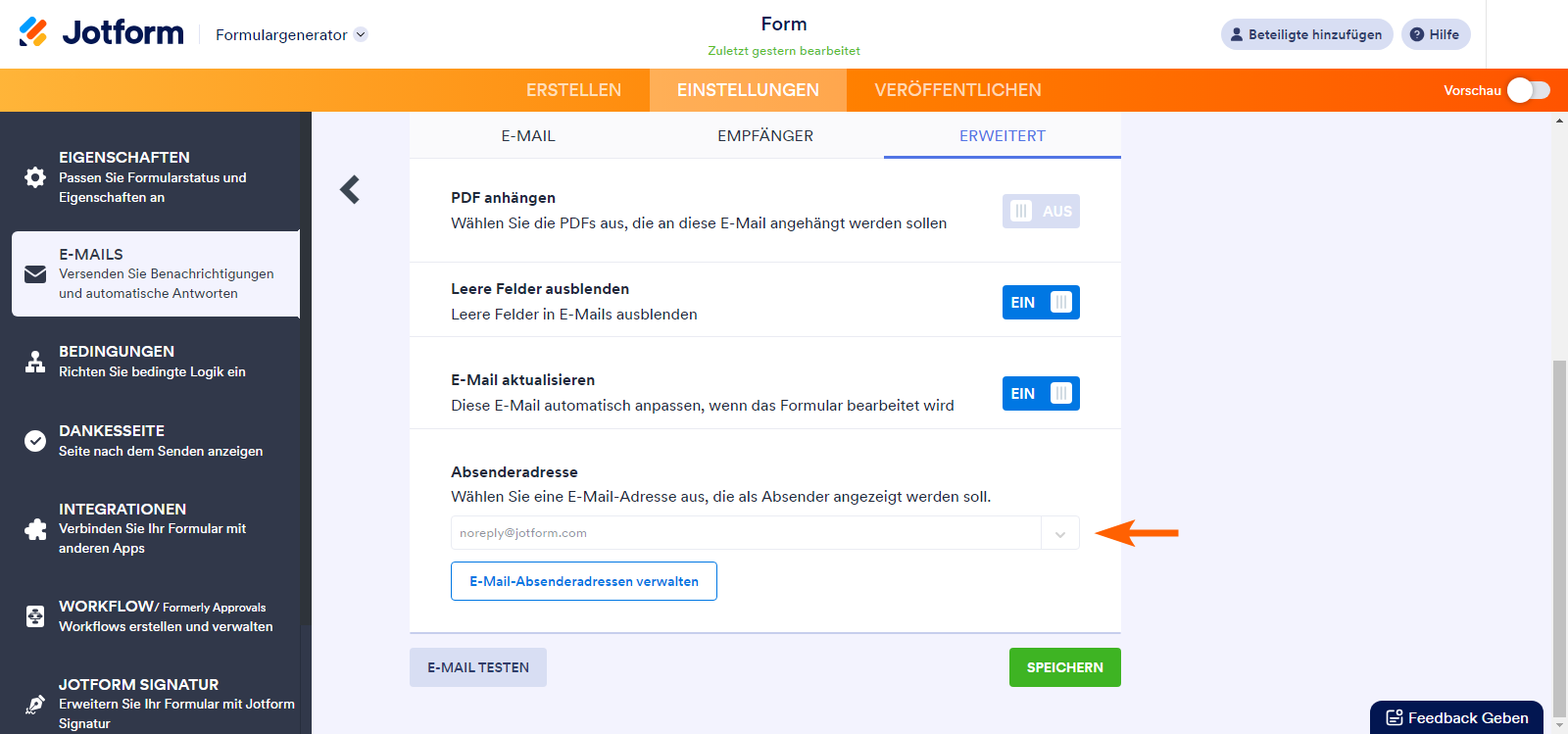Turn off E-Mail aktualisieren switch
This screenshot has height=734, width=1568.
click(1041, 394)
